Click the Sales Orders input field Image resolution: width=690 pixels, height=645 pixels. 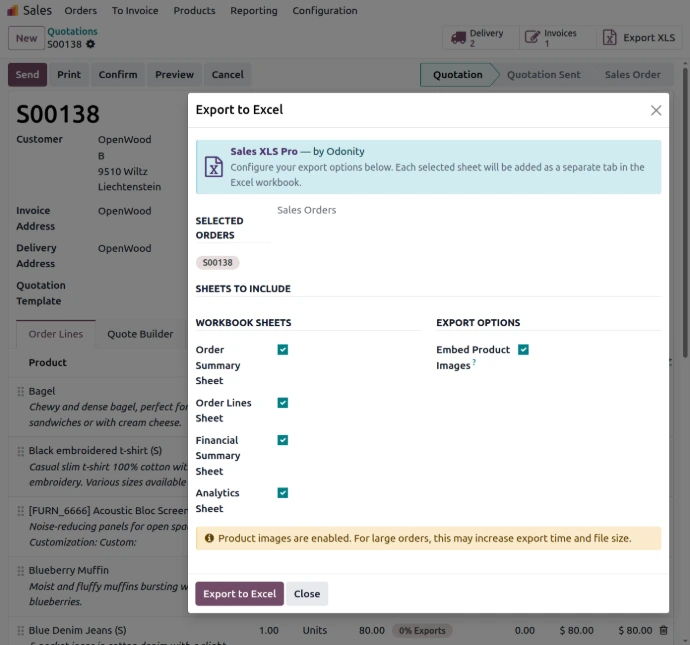[469, 210]
